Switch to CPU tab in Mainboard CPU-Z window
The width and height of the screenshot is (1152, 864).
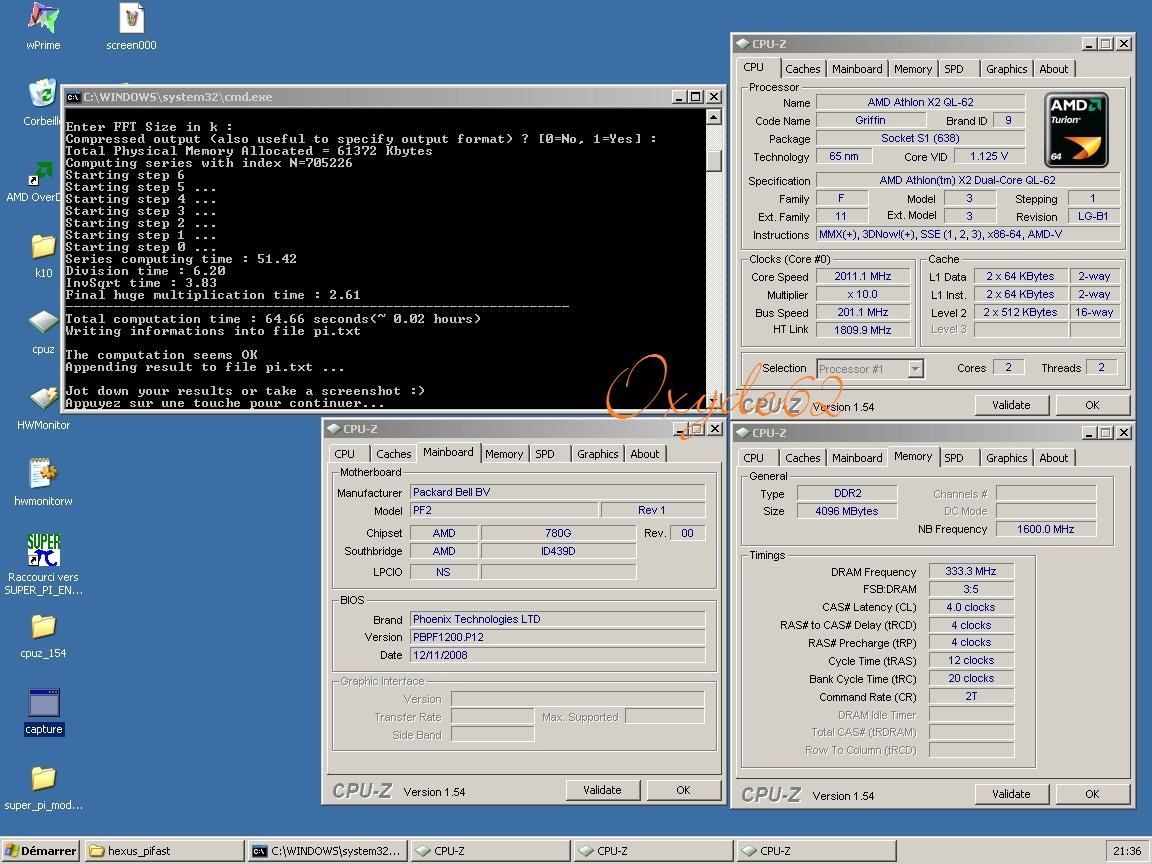345,454
